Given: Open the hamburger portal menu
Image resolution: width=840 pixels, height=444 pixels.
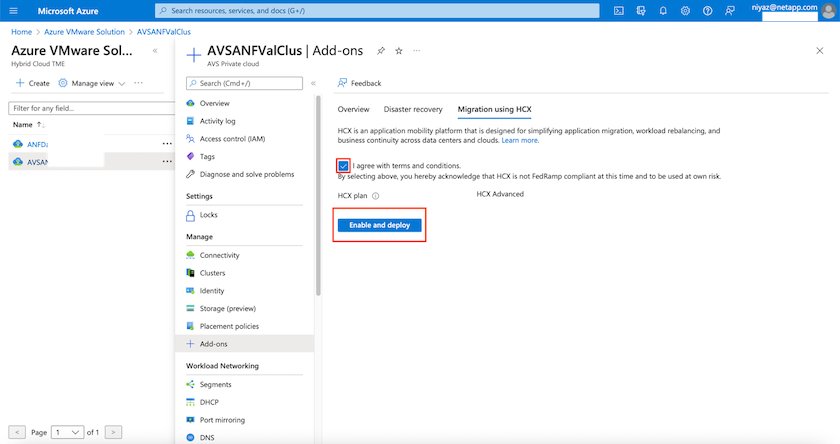Looking at the screenshot, I should pos(14,11).
